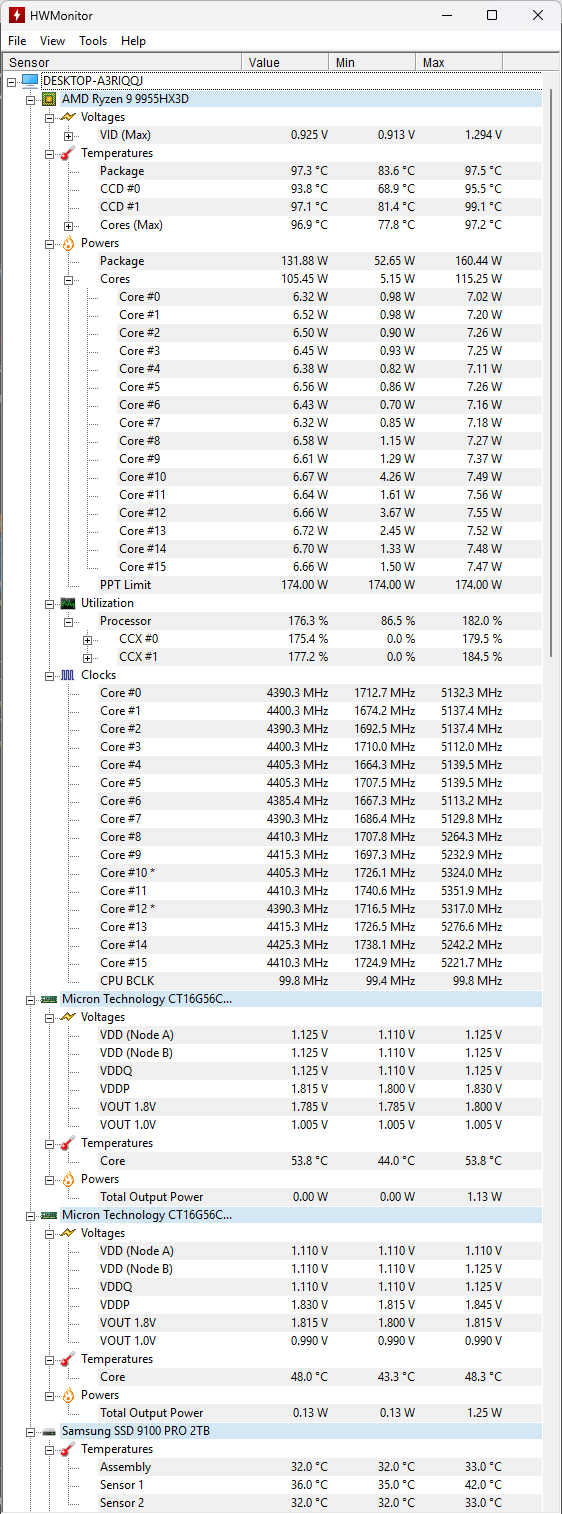
Task: Expand the VID (Max) entry
Action: pos(68,135)
